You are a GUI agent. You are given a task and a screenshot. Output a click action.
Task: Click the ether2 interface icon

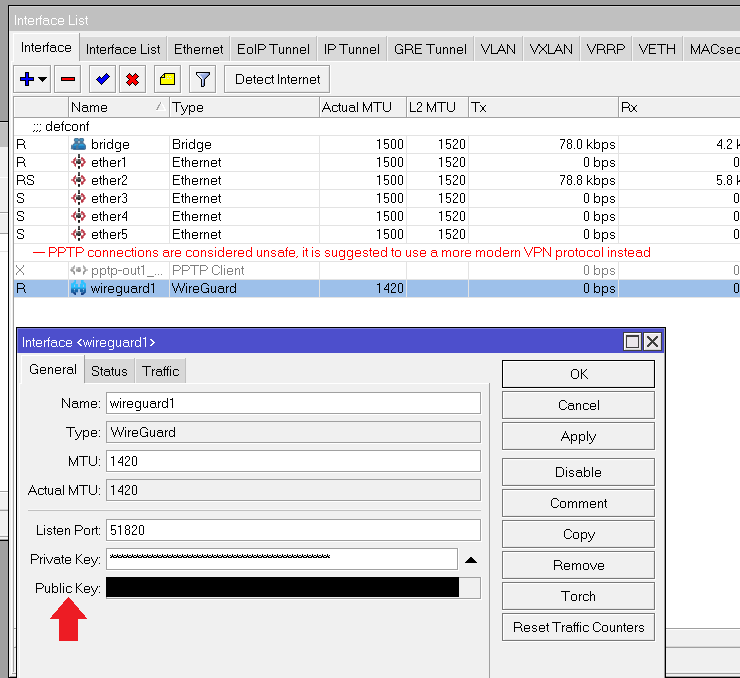(78, 180)
